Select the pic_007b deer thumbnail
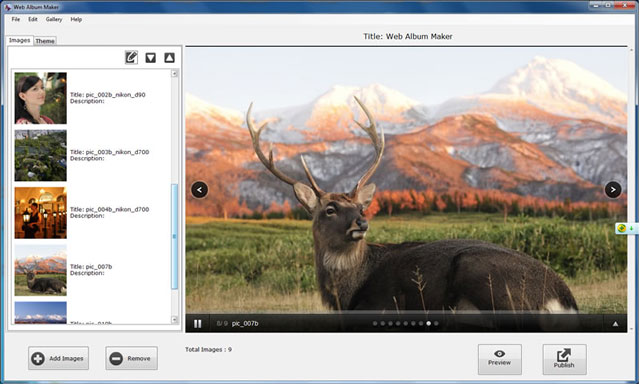 [x=40, y=270]
